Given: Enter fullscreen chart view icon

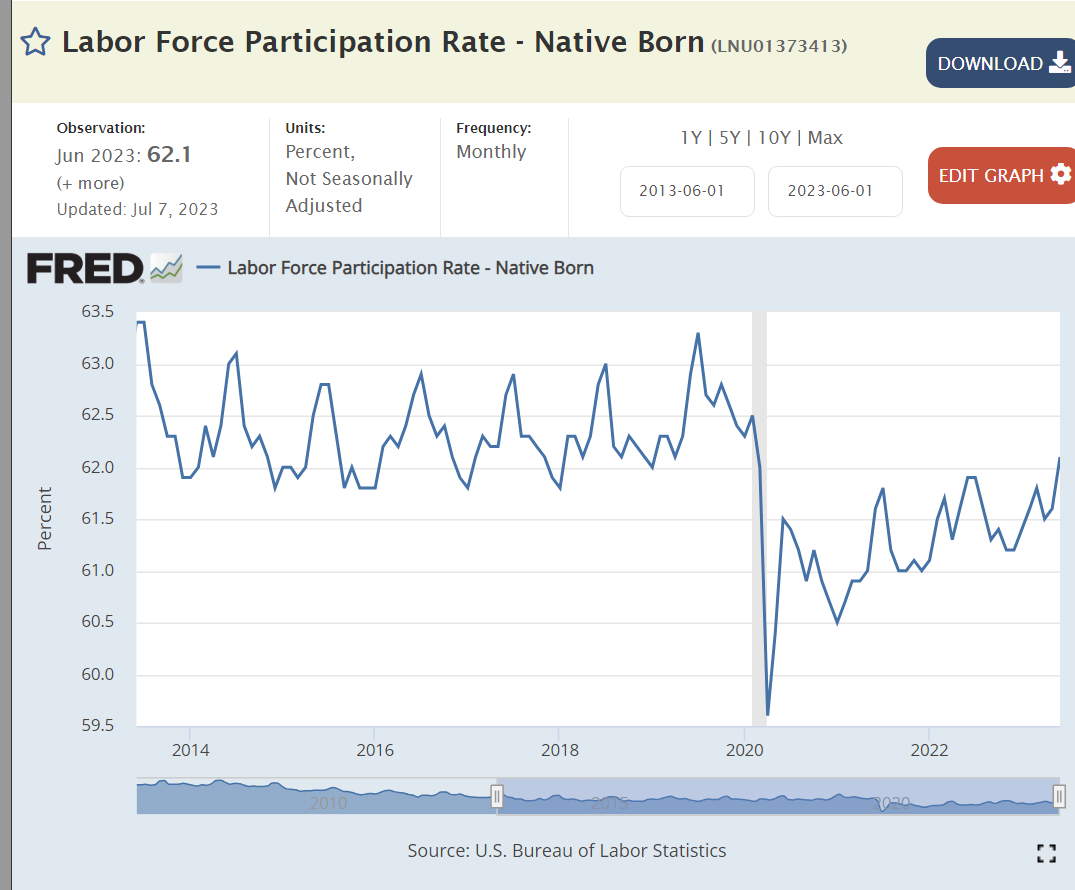Looking at the screenshot, I should point(1046,853).
